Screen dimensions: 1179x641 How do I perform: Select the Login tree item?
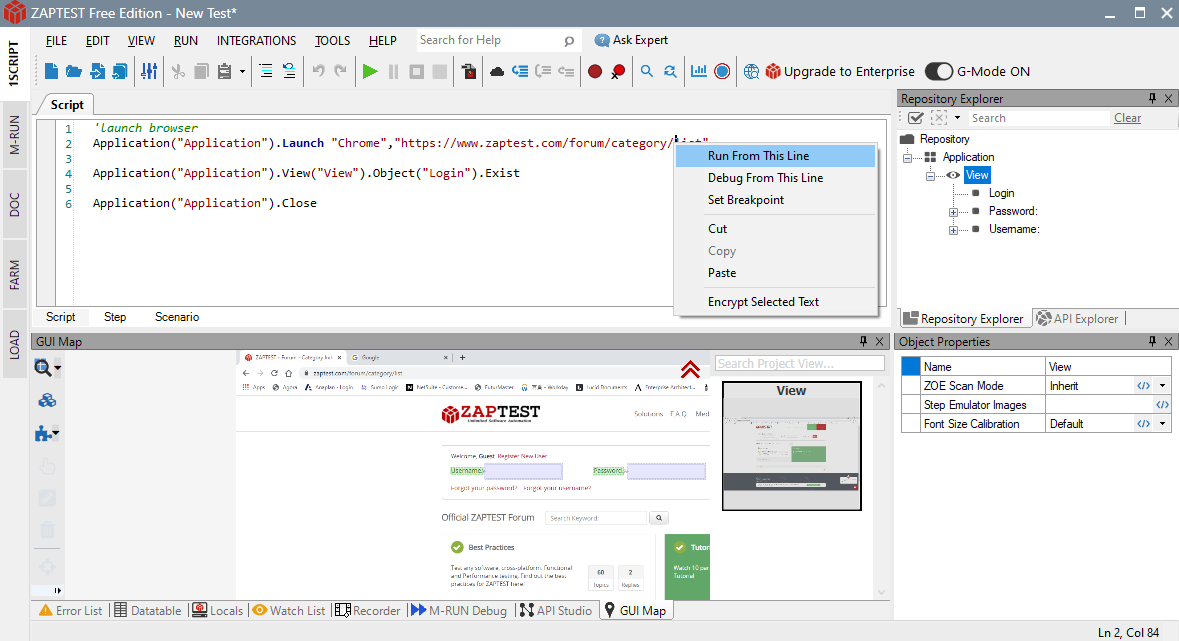tap(1001, 193)
